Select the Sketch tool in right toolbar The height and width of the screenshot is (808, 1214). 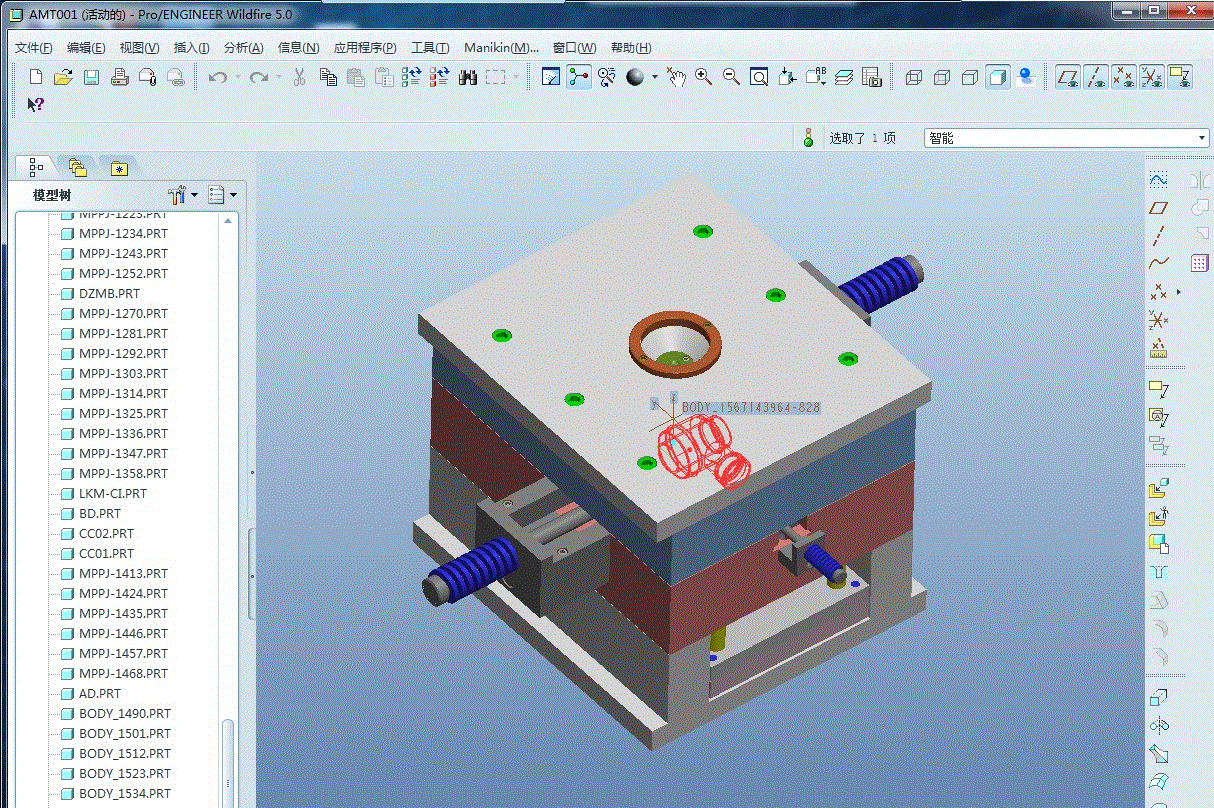1159,180
